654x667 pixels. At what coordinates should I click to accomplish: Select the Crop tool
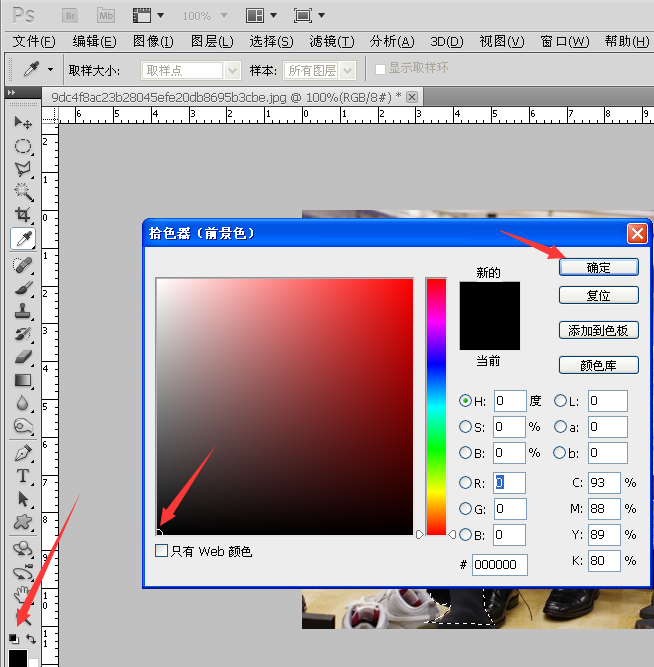(x=23, y=215)
